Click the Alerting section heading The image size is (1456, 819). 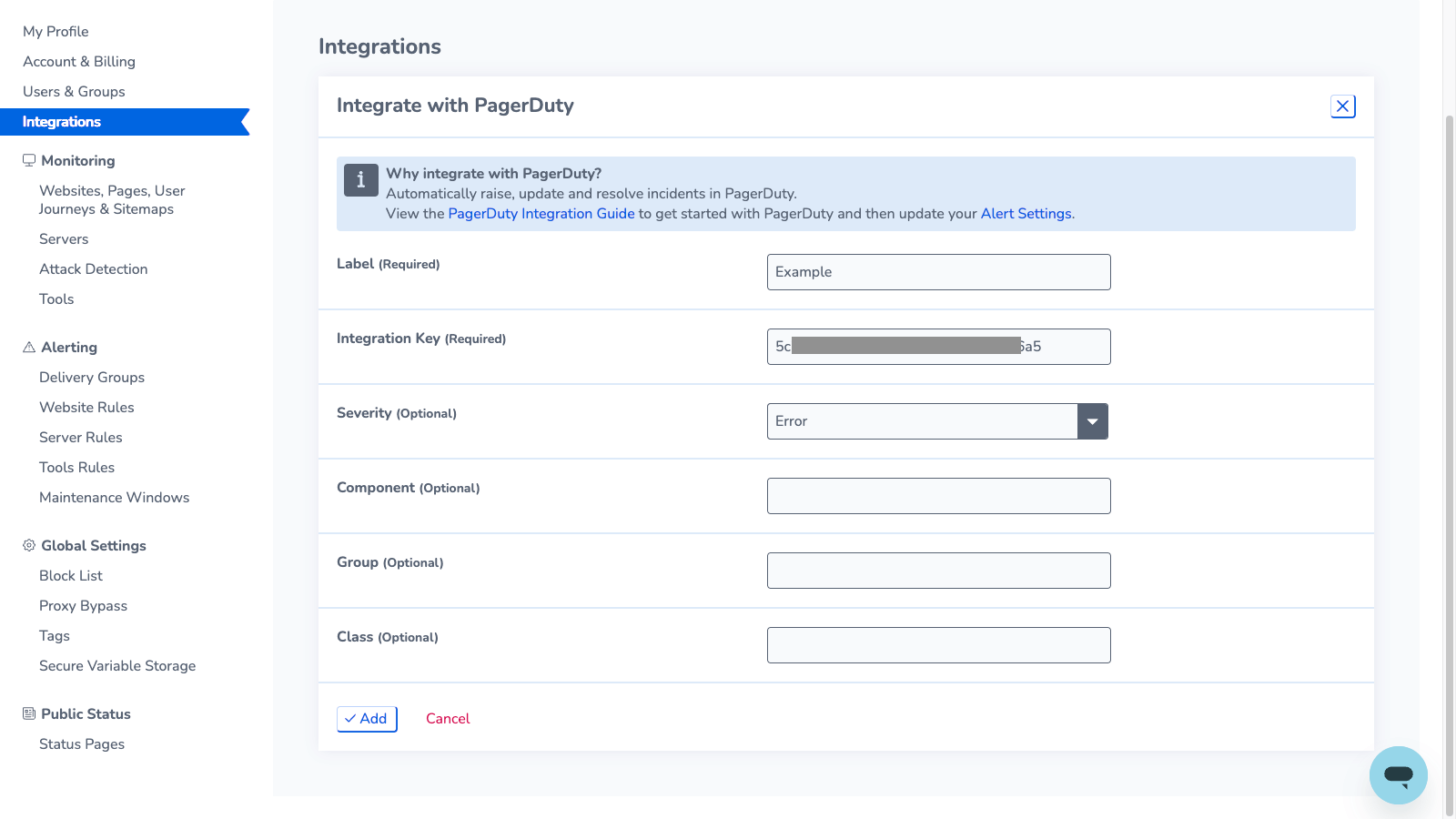(69, 348)
